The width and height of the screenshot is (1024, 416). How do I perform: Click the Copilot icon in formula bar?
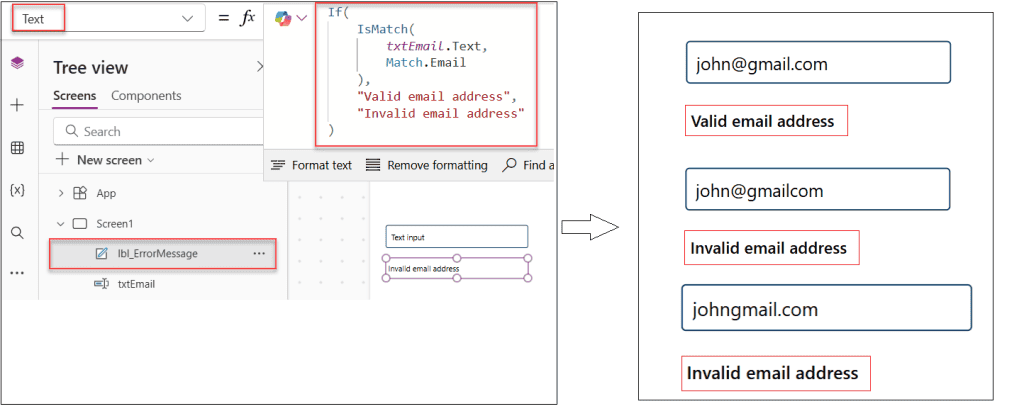pyautogui.click(x=283, y=19)
